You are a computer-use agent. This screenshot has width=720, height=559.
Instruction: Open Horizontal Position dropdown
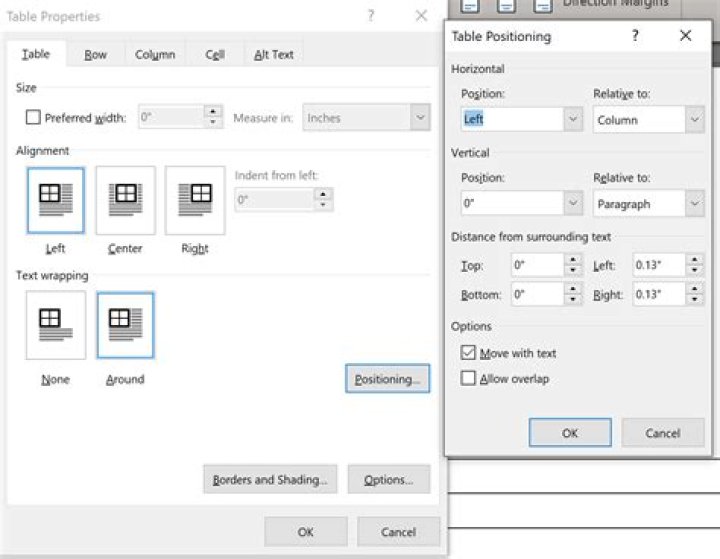coord(573,119)
